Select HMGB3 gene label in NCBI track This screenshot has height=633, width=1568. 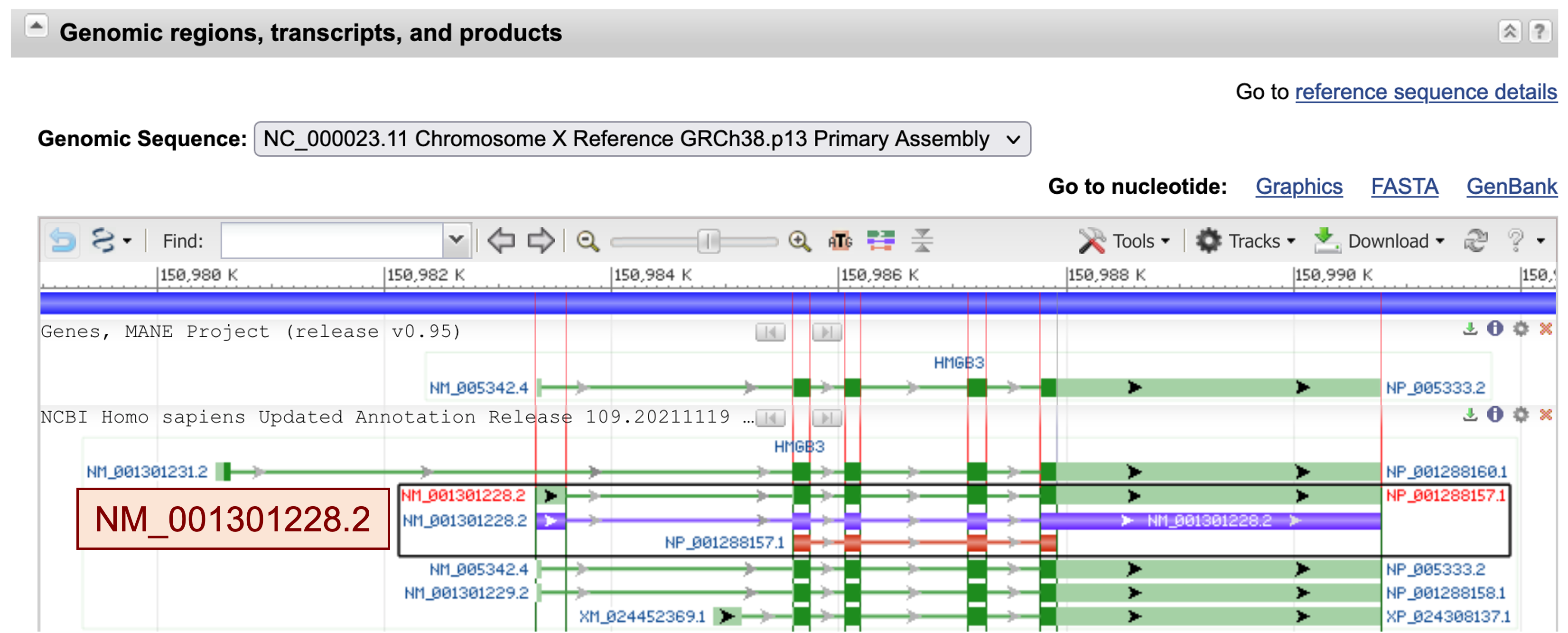point(799,446)
